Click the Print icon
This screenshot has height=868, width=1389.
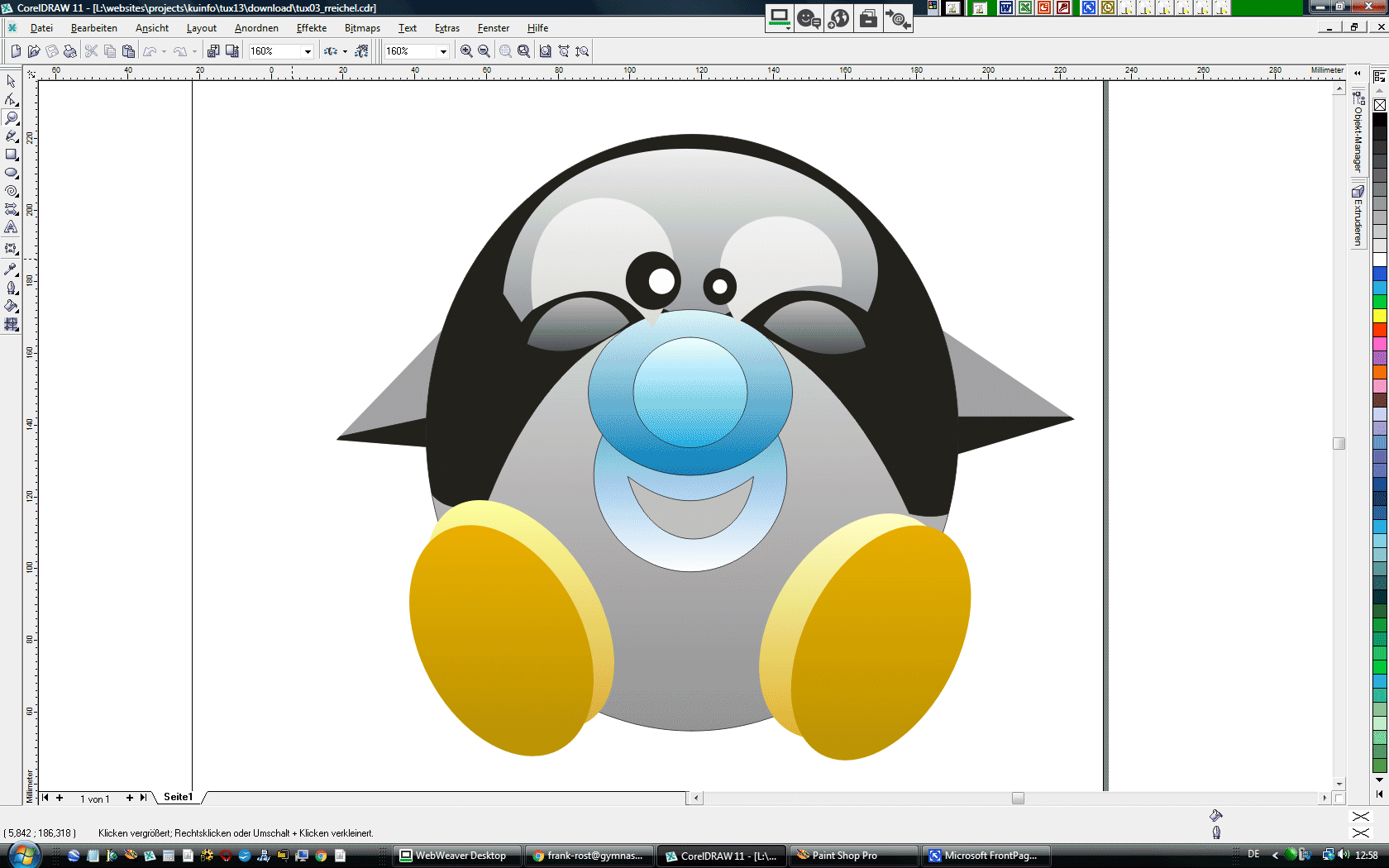pos(70,51)
